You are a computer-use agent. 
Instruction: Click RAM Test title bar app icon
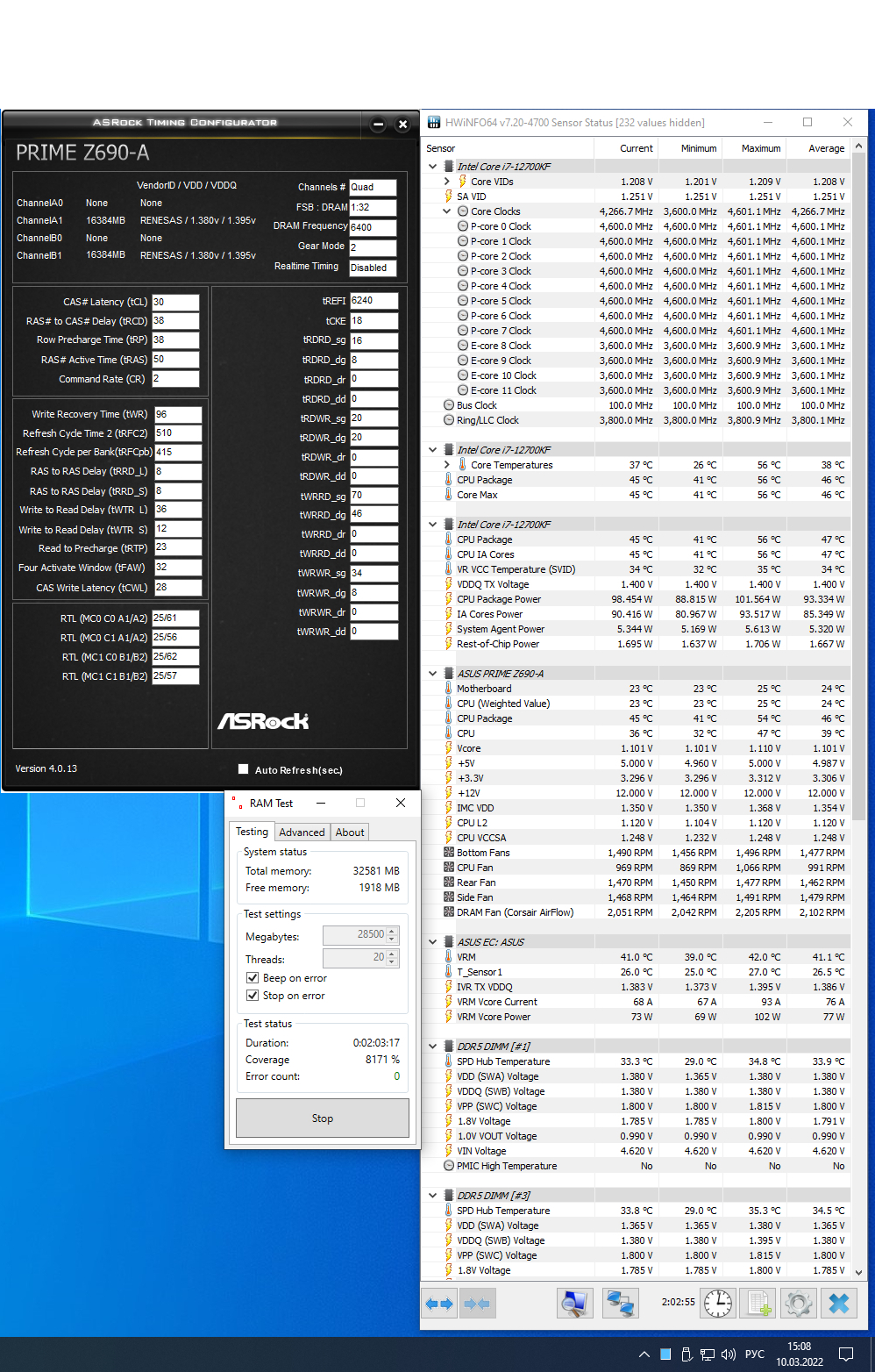click(238, 803)
